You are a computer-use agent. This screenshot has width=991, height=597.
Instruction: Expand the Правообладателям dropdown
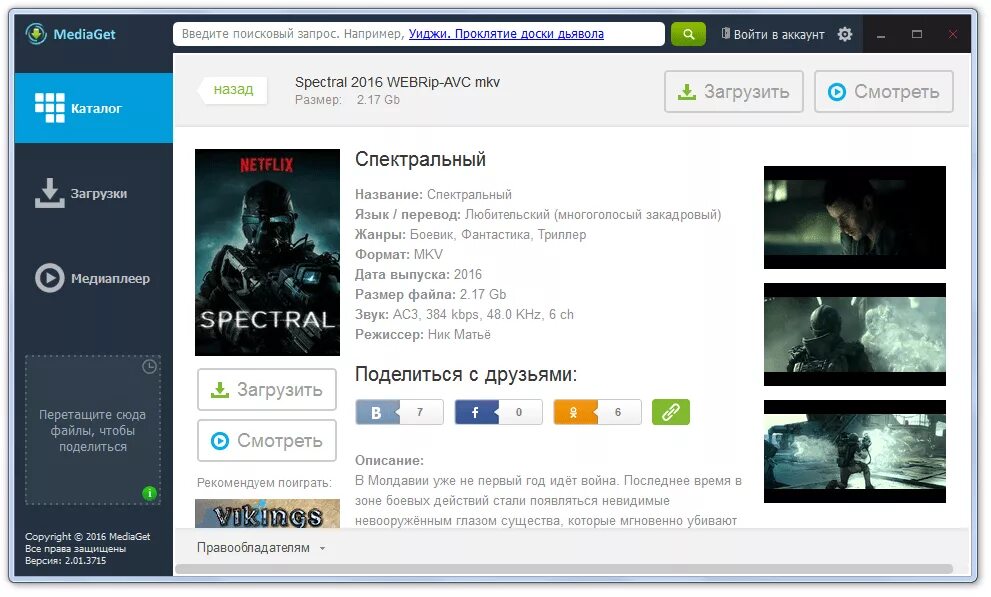(260, 548)
